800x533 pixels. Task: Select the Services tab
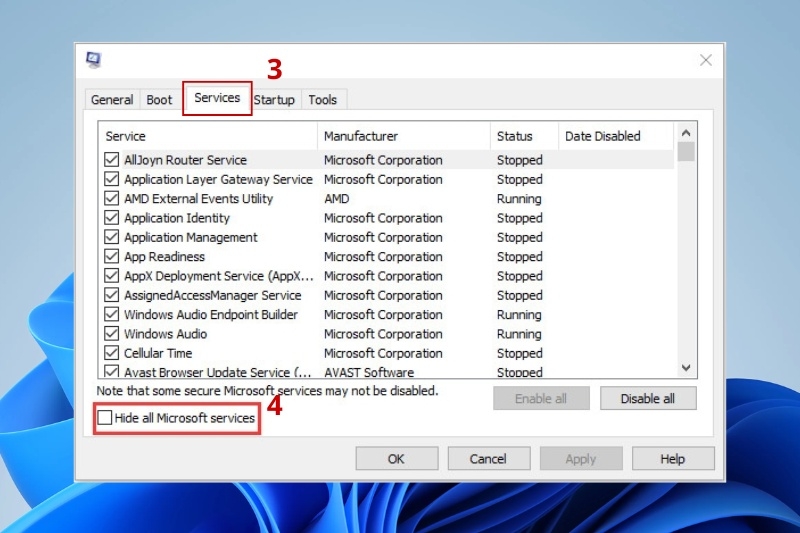(x=217, y=97)
